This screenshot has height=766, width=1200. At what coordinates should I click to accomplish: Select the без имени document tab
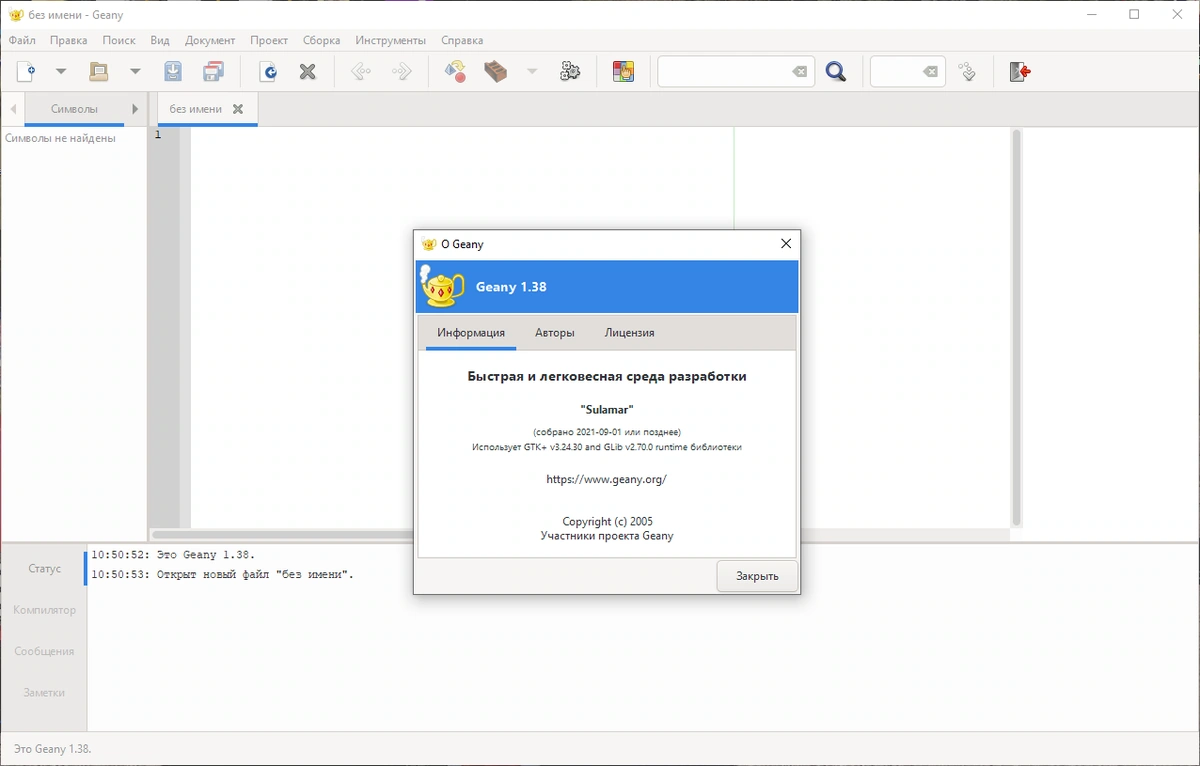(196, 109)
